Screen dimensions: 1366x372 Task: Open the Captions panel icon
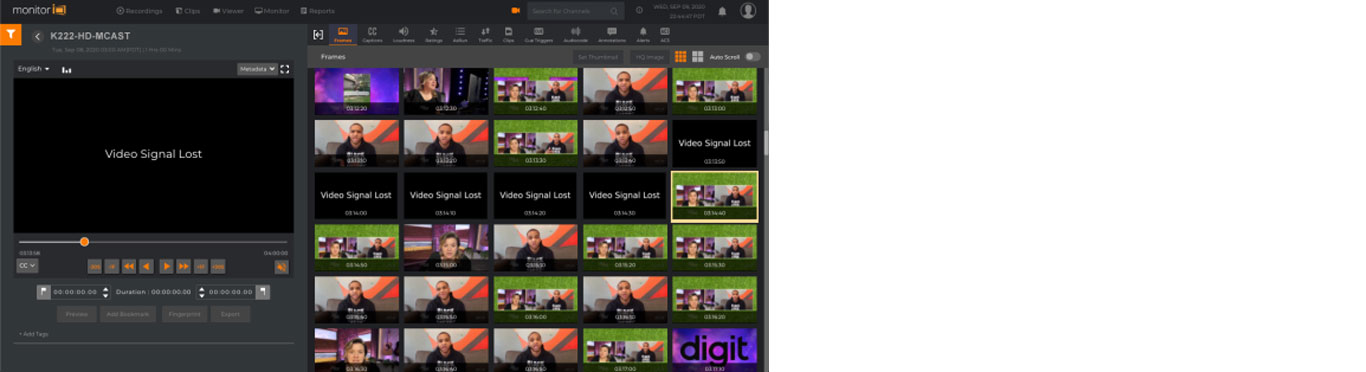372,34
